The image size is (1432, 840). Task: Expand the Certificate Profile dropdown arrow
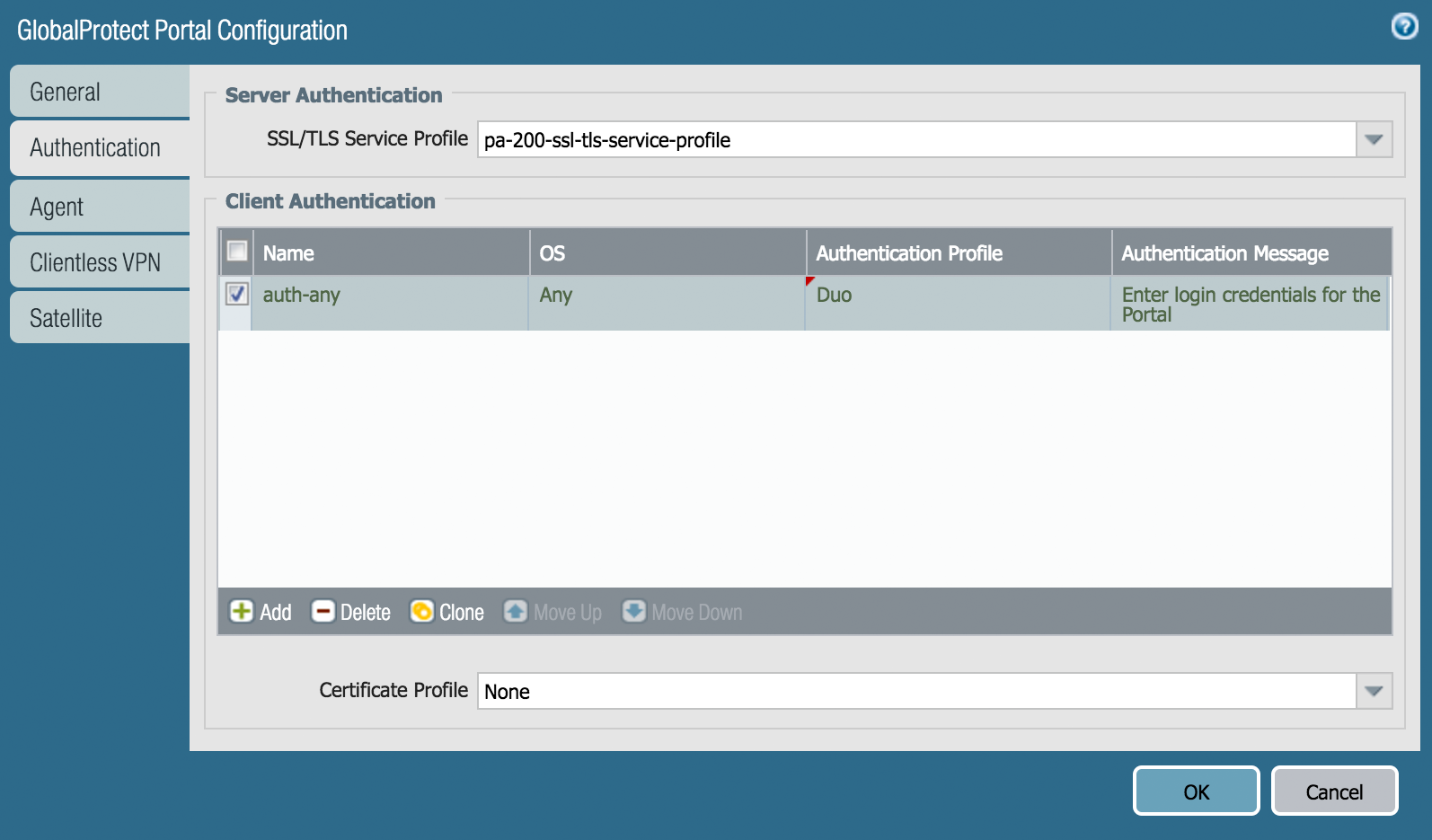pos(1374,691)
